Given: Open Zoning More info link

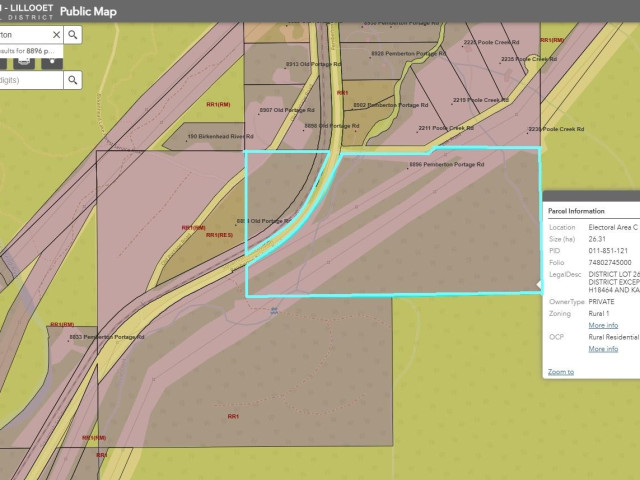Looking at the screenshot, I should pos(602,325).
